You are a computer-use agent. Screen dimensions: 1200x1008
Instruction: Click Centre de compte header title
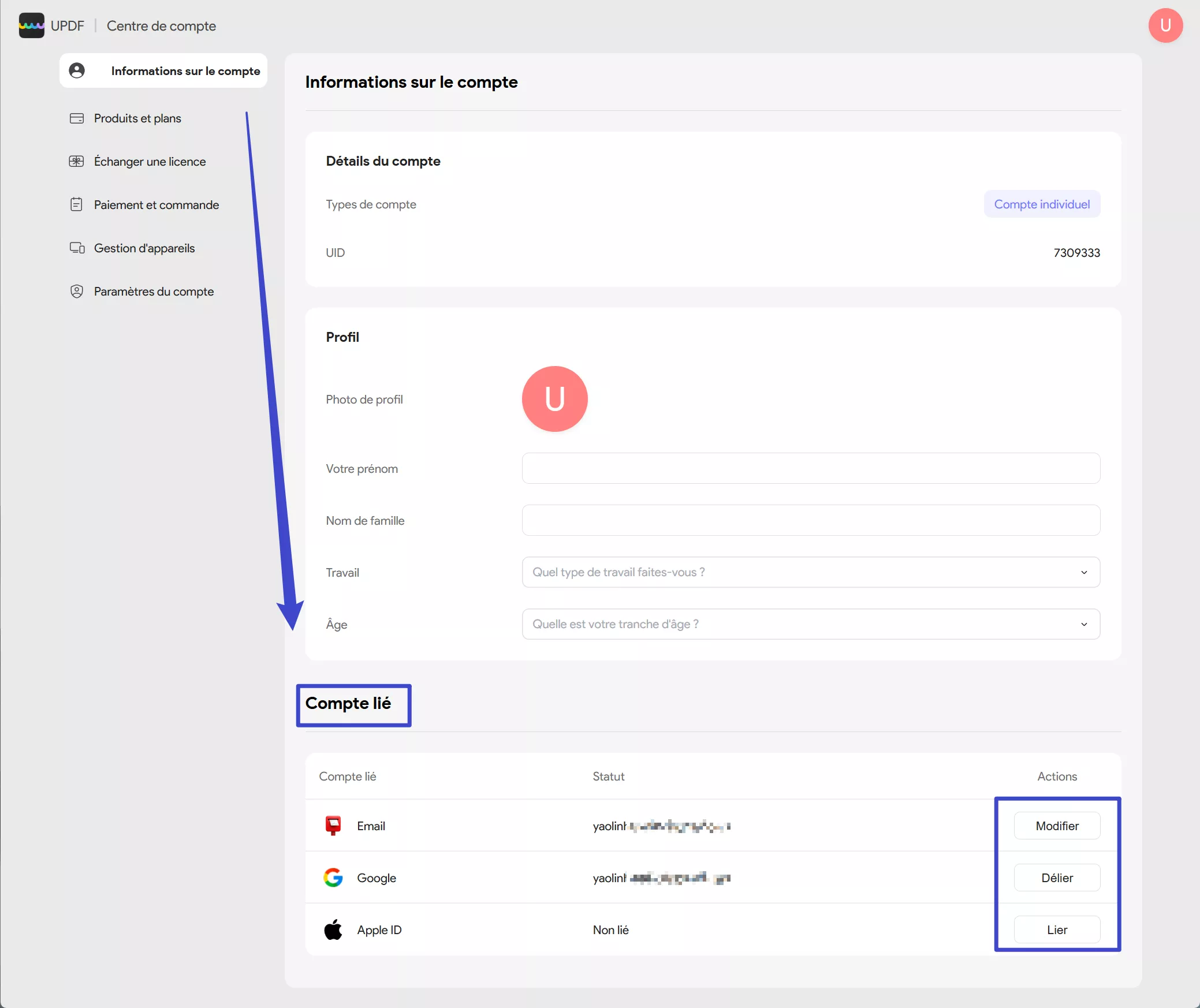161,26
